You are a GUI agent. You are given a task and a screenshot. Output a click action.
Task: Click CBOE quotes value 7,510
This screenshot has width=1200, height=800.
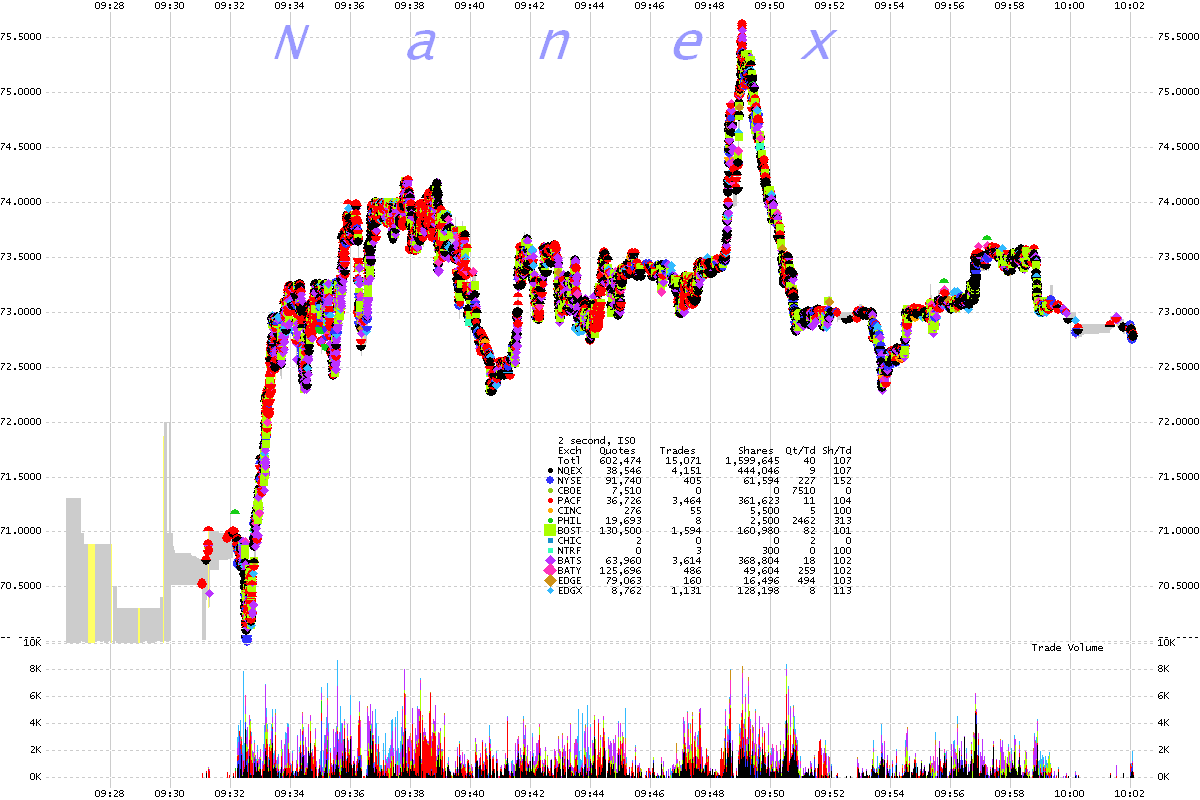626,491
